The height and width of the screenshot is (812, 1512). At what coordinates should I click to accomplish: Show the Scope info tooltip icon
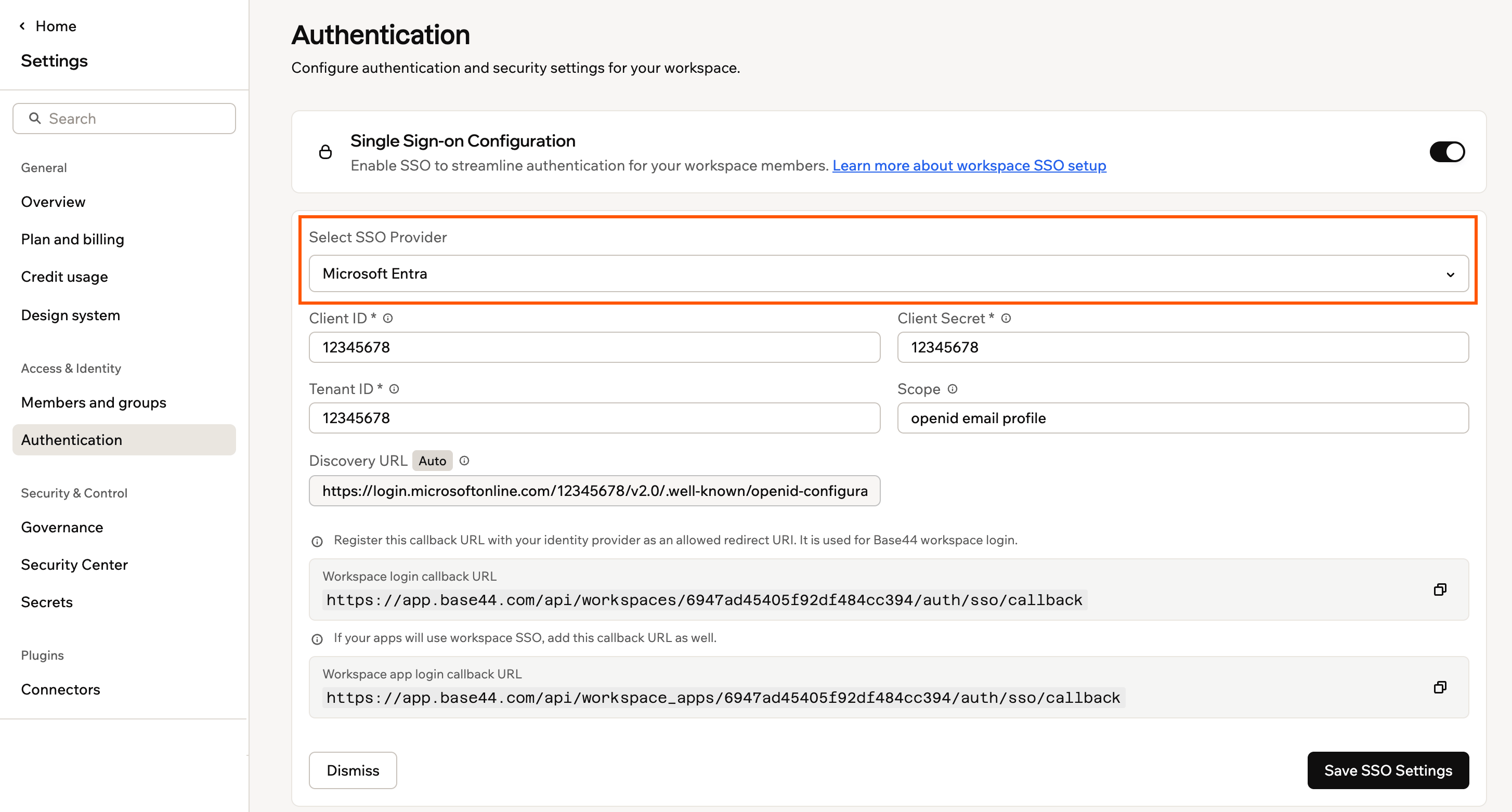click(x=953, y=389)
